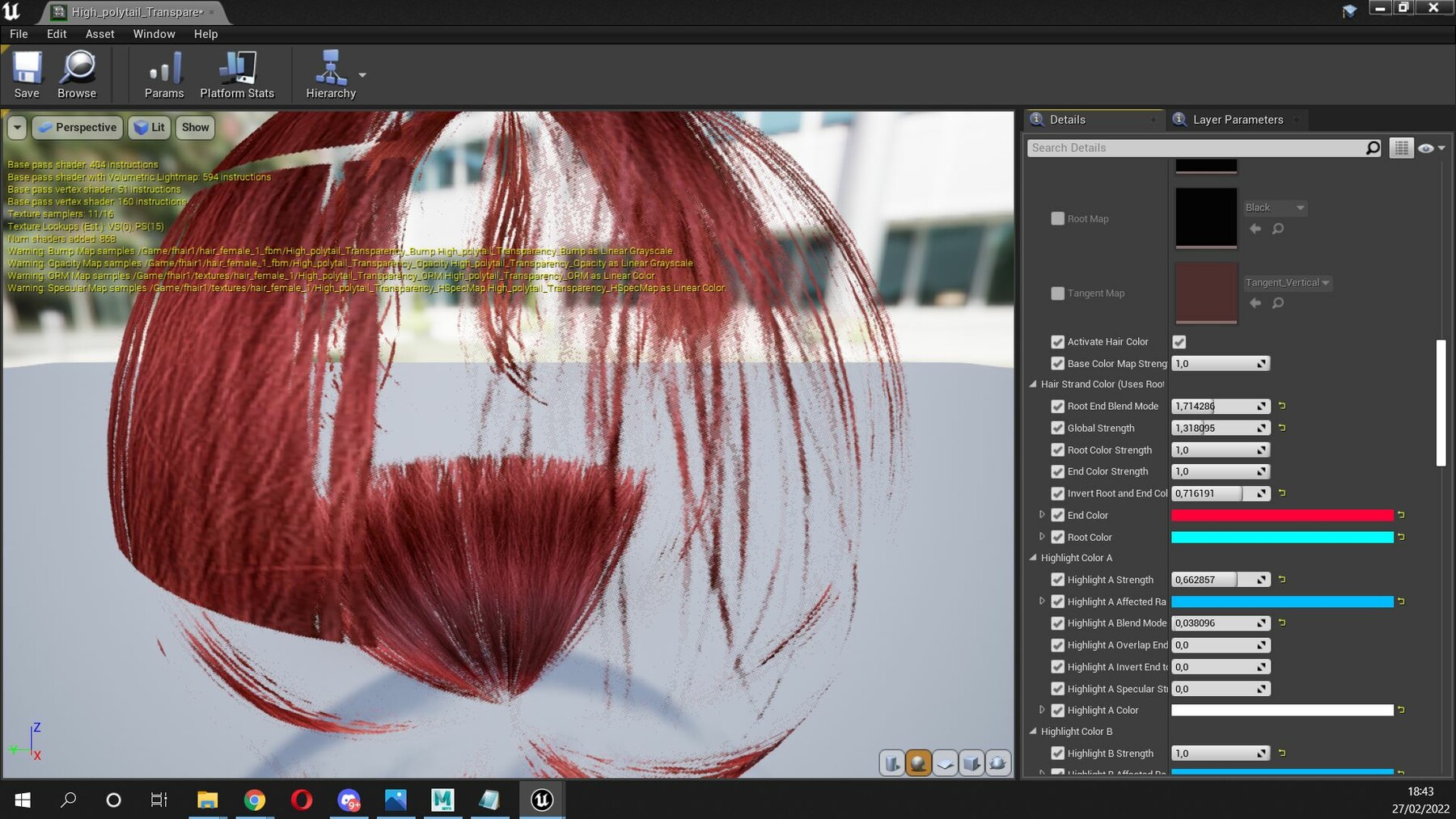Image resolution: width=1456 pixels, height=819 pixels.
Task: Browse to the asset in Content Browser
Action: coord(77,74)
